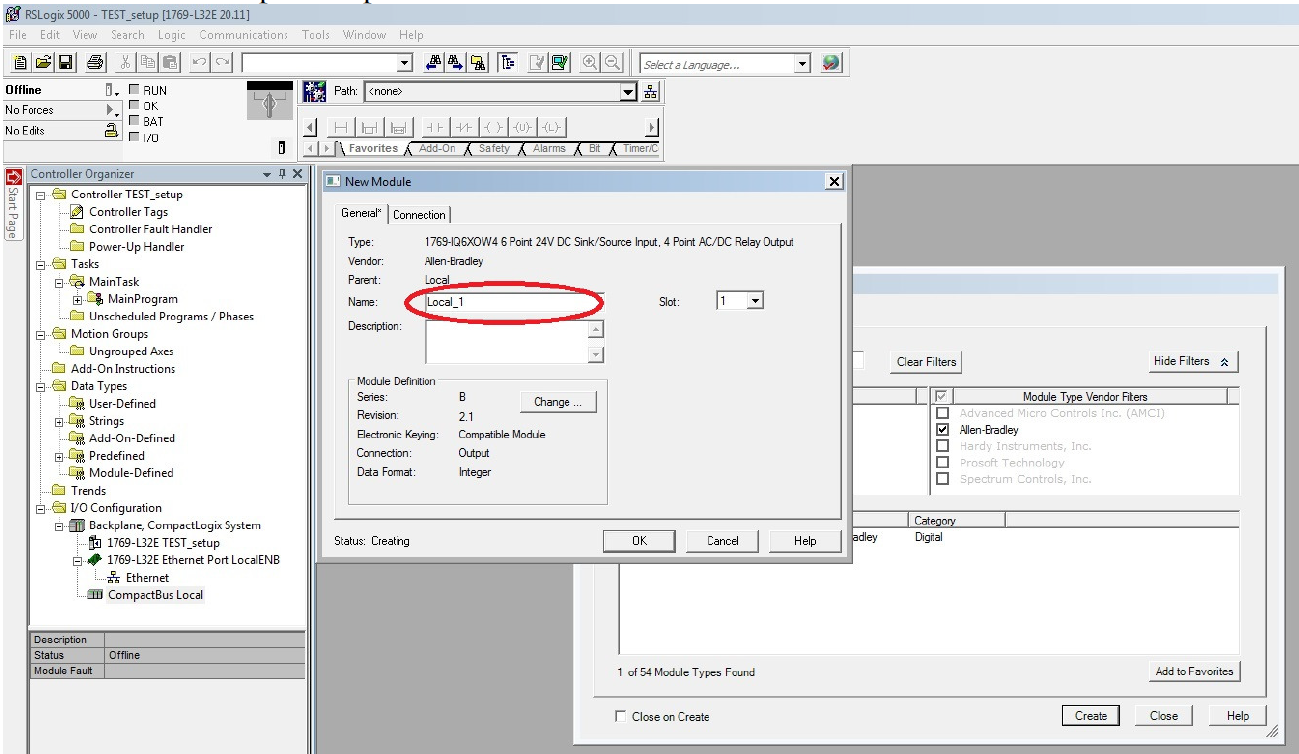Expand Strings data type node

[59, 421]
